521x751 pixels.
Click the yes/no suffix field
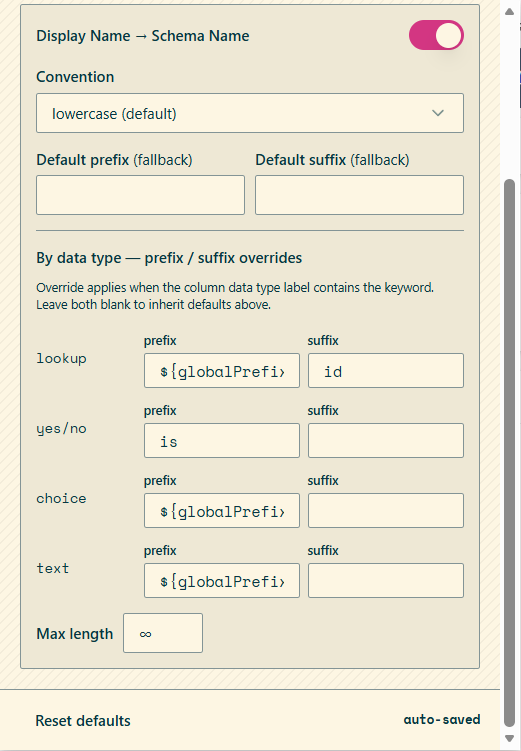coord(385,441)
